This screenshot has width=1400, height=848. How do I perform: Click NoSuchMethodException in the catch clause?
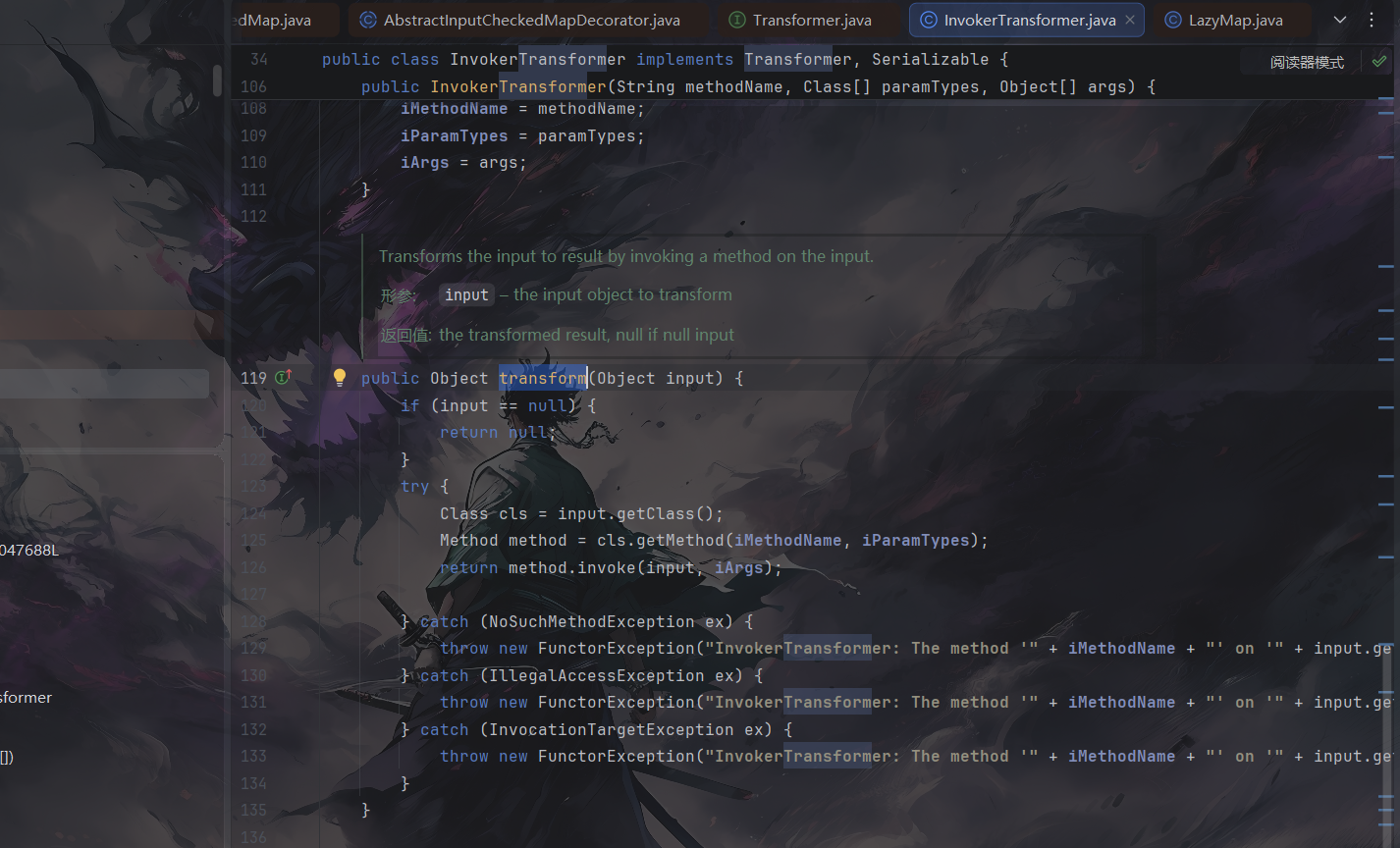point(591,621)
